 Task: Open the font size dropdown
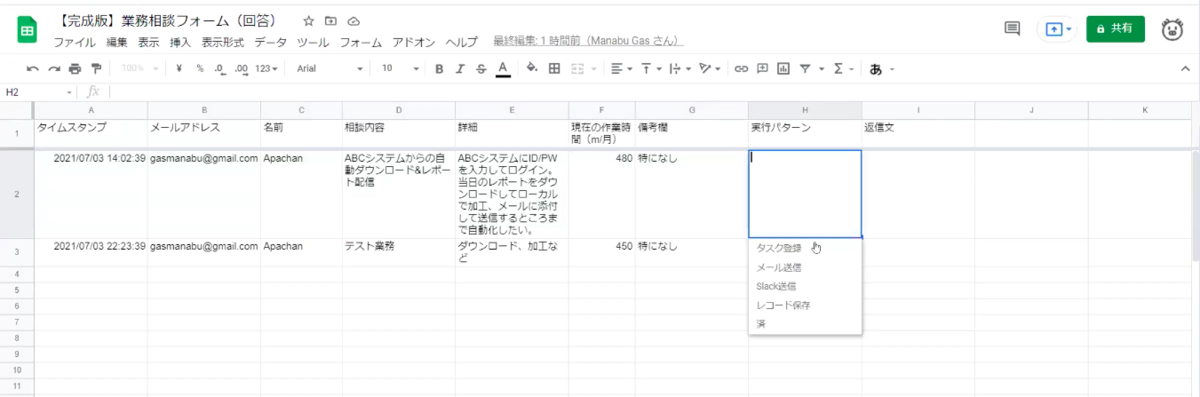[400, 69]
